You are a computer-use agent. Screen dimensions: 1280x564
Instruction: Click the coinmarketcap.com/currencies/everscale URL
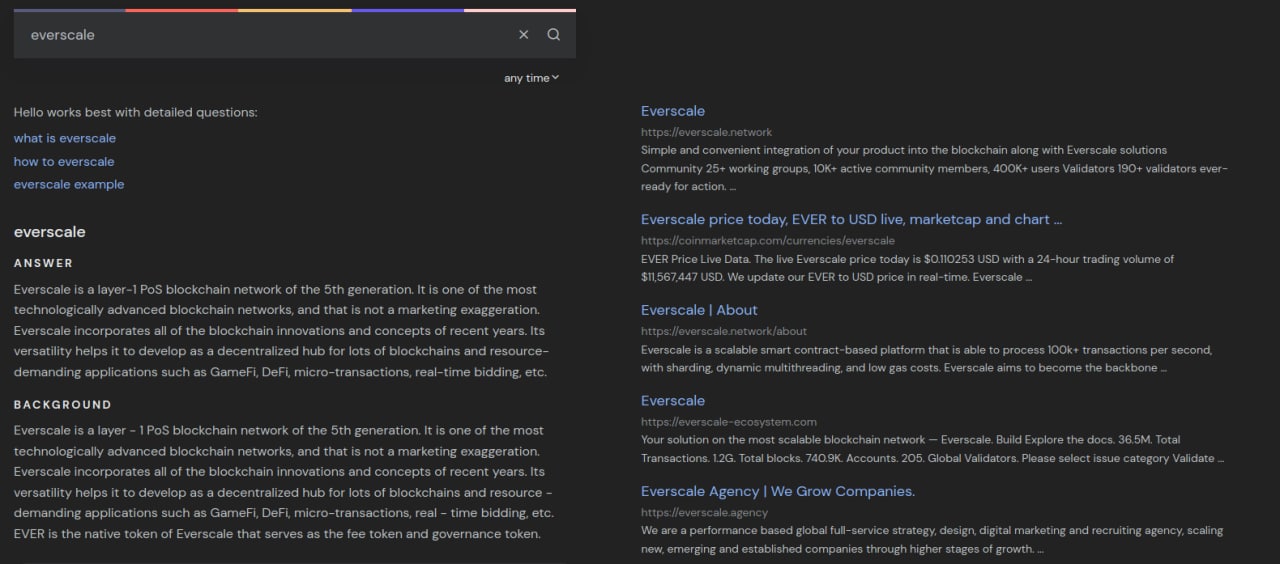(x=767, y=241)
